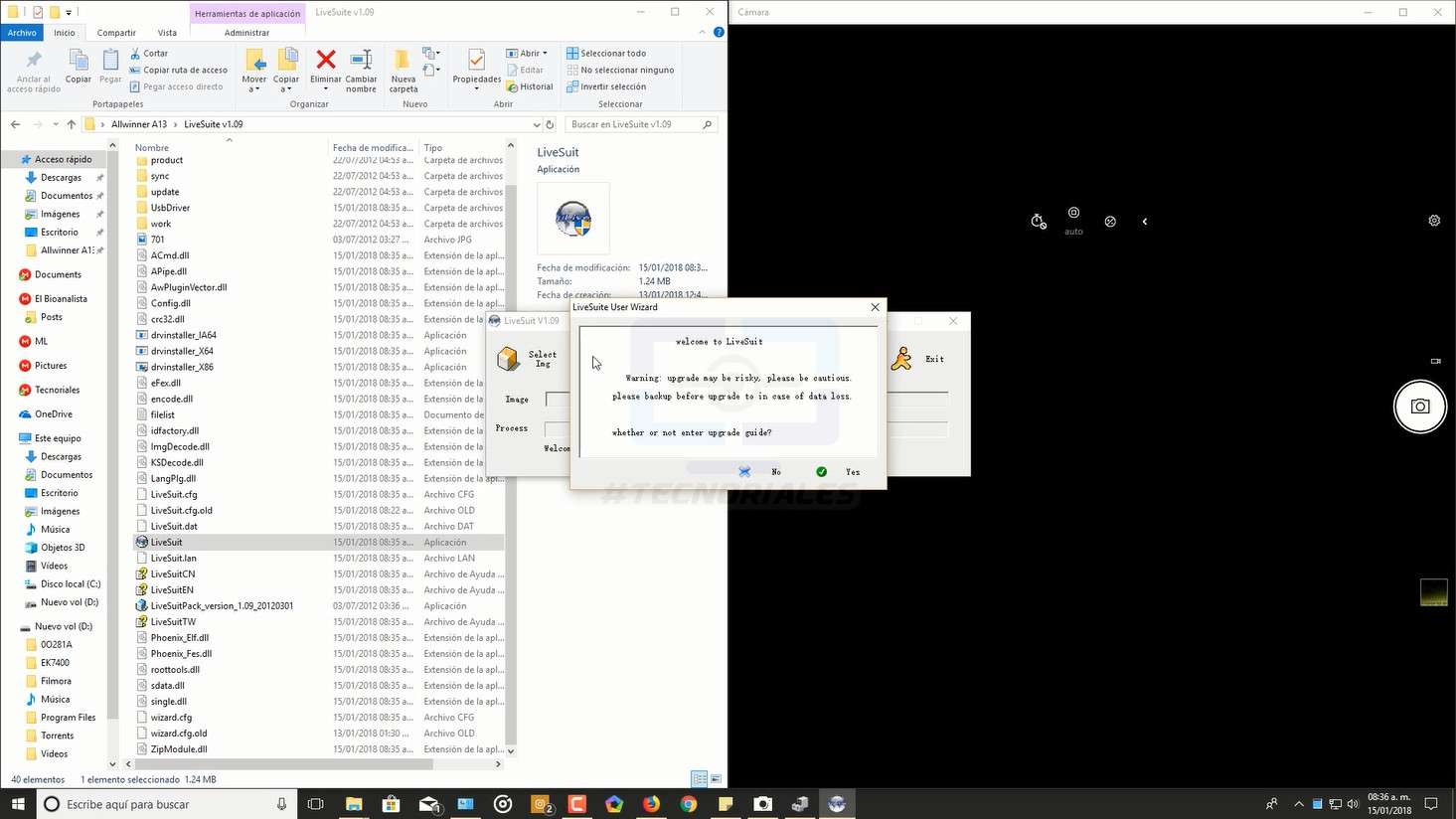Open Firefox from the taskbar
Image resolution: width=1456 pixels, height=819 pixels.
[651, 804]
